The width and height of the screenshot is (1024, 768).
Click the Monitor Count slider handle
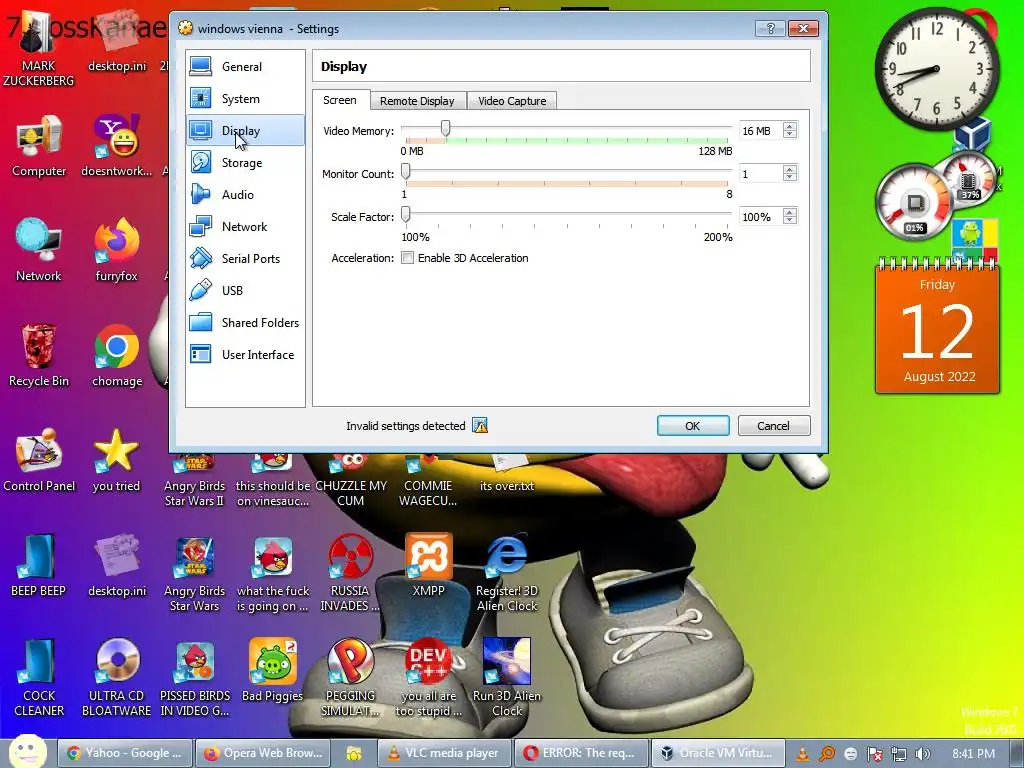[x=406, y=172]
